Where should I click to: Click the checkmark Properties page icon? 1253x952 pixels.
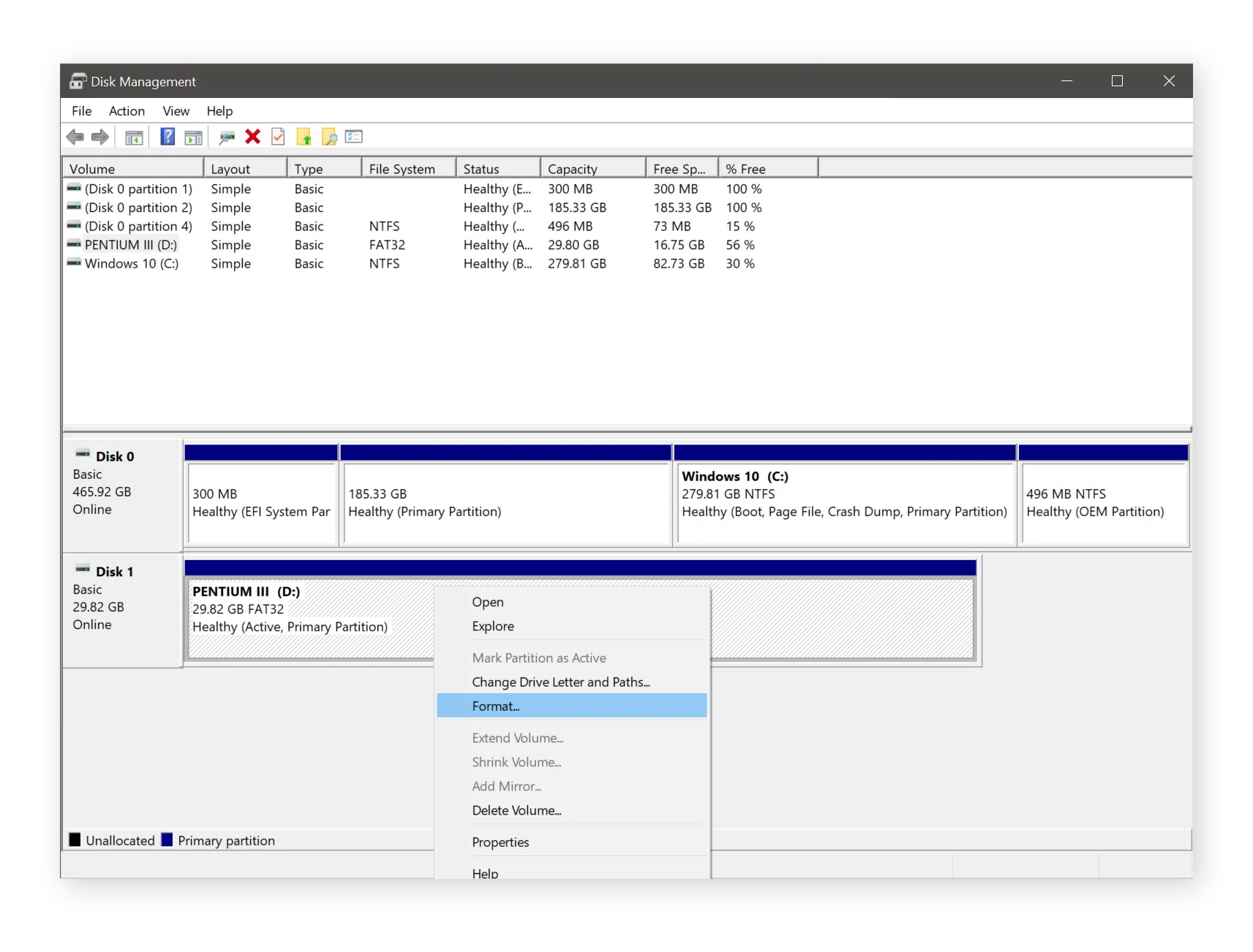point(278,137)
